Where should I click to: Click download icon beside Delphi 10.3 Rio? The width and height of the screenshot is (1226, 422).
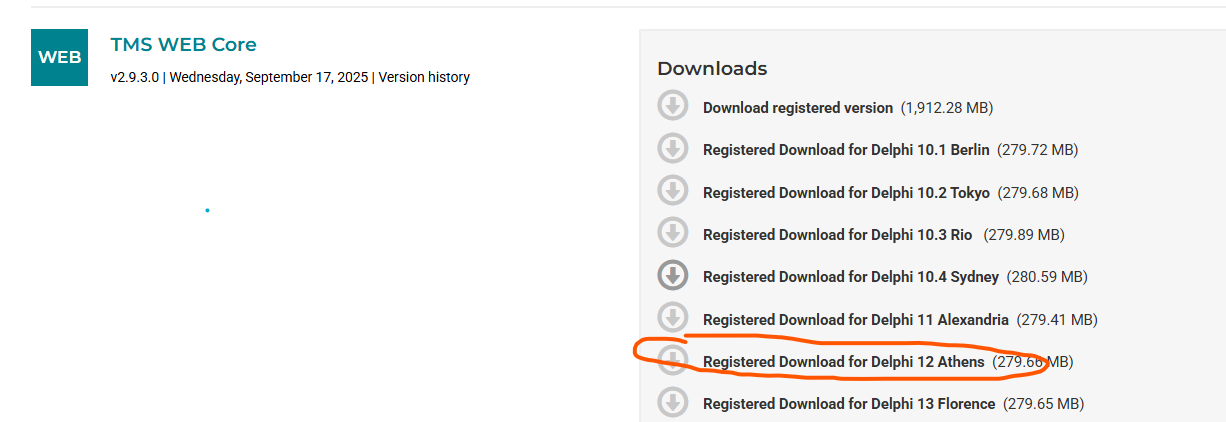point(673,233)
